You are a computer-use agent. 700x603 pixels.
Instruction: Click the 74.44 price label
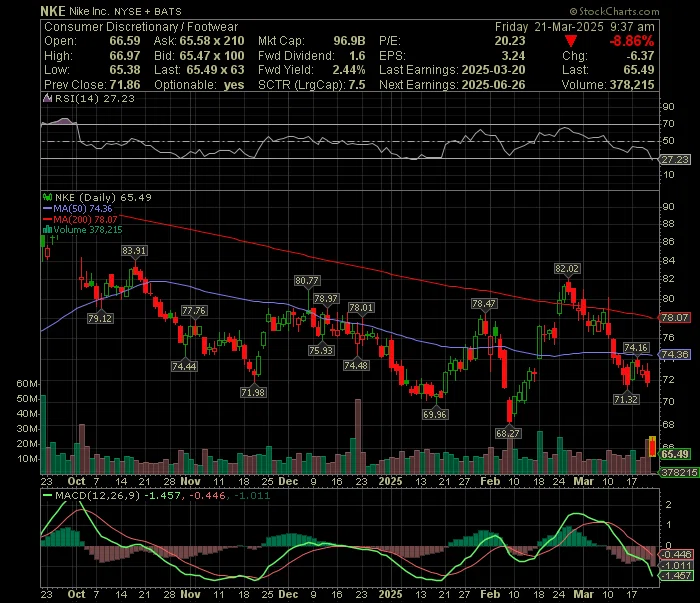pyautogui.click(x=184, y=366)
